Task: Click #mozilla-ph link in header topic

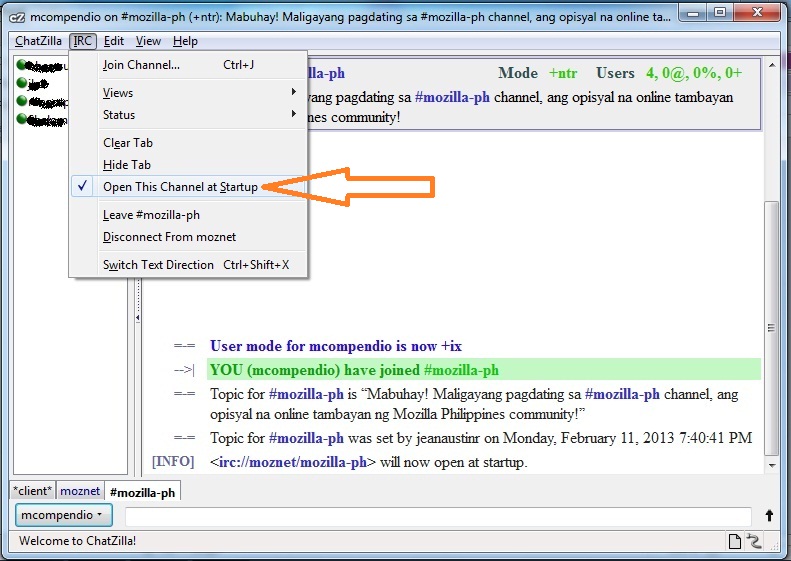Action: pos(452,97)
